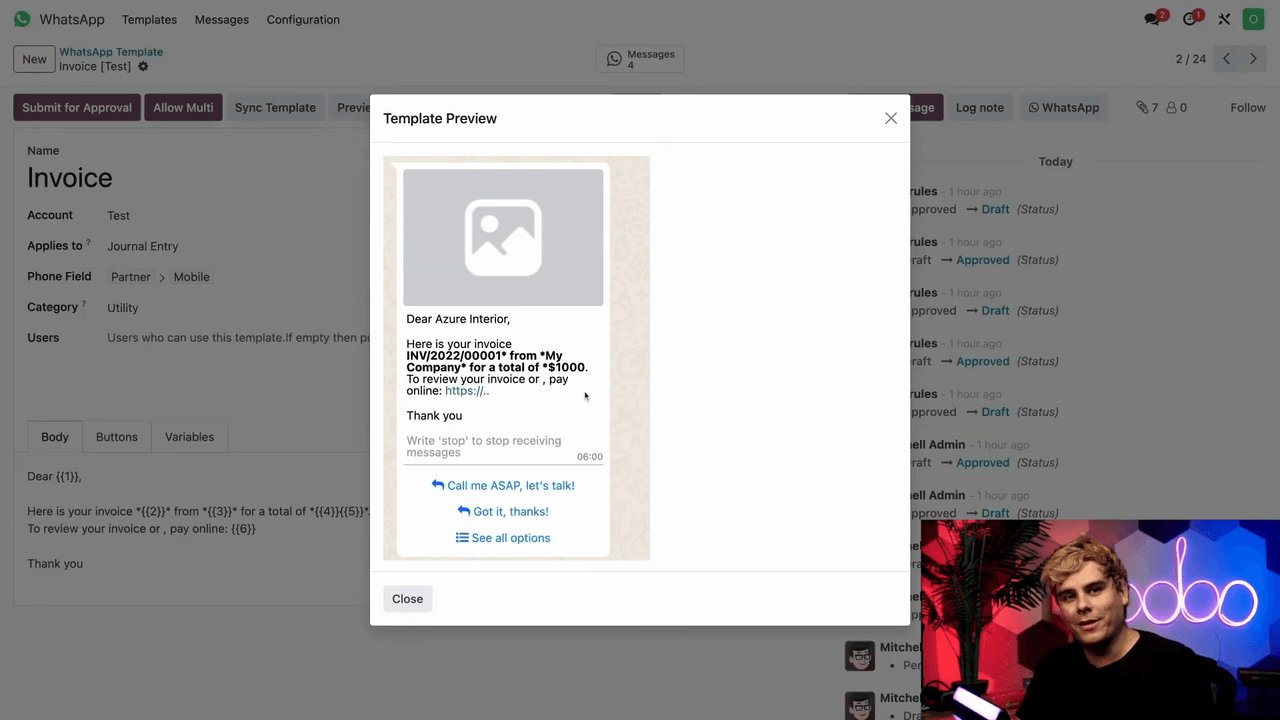Viewport: 1280px width, 720px height.
Task: Open the Templates menu
Action: 149,19
